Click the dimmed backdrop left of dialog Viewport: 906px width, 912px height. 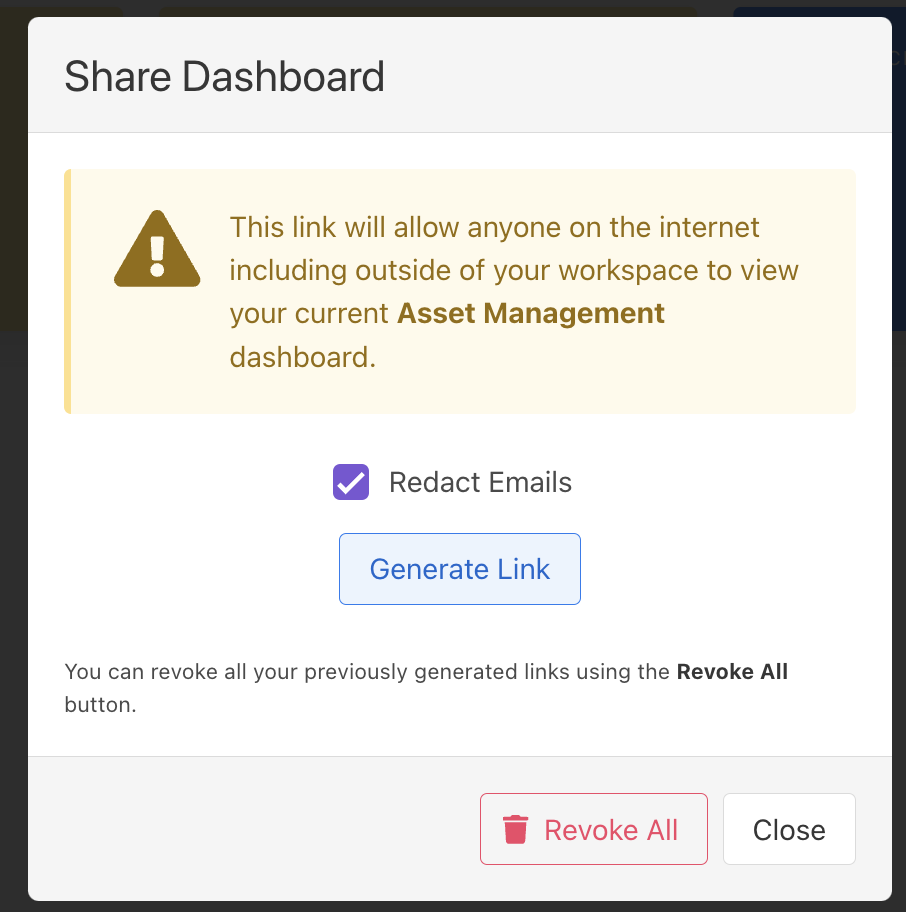(x=13, y=500)
